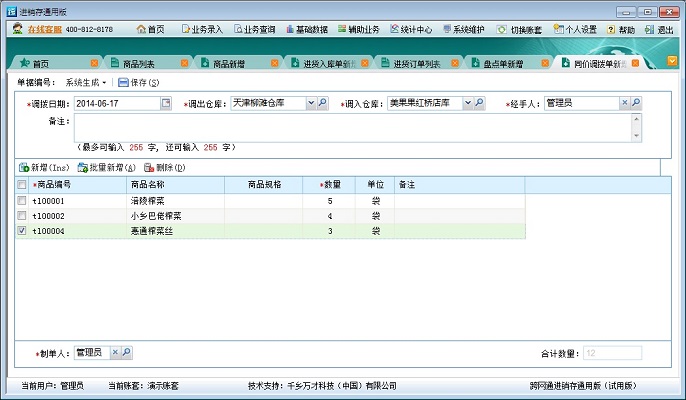This screenshot has height=400, width=686.
Task: Clear the 经手人 field with the X icon
Action: (x=625, y=103)
